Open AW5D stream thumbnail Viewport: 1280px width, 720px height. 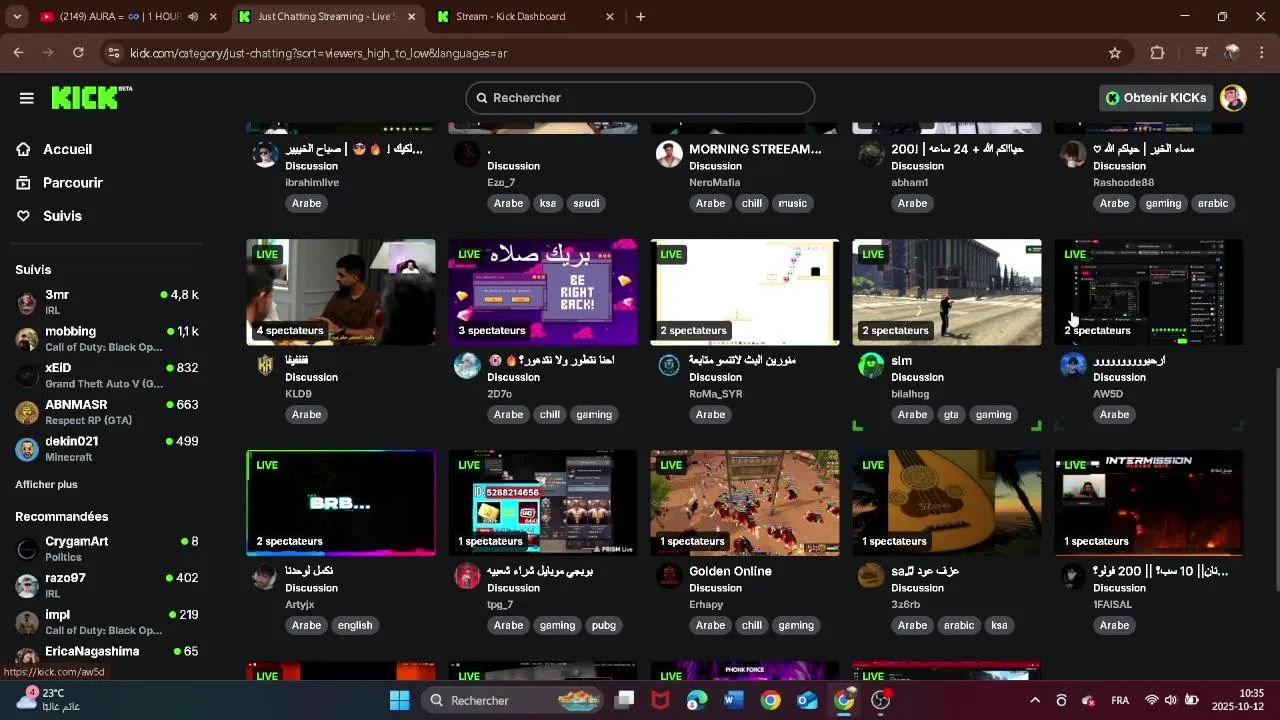pyautogui.click(x=1149, y=292)
